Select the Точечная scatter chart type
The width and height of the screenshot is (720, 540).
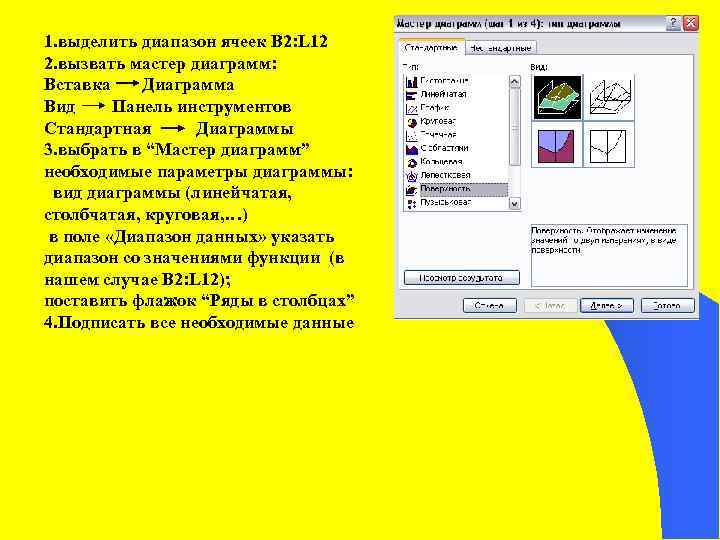432,135
